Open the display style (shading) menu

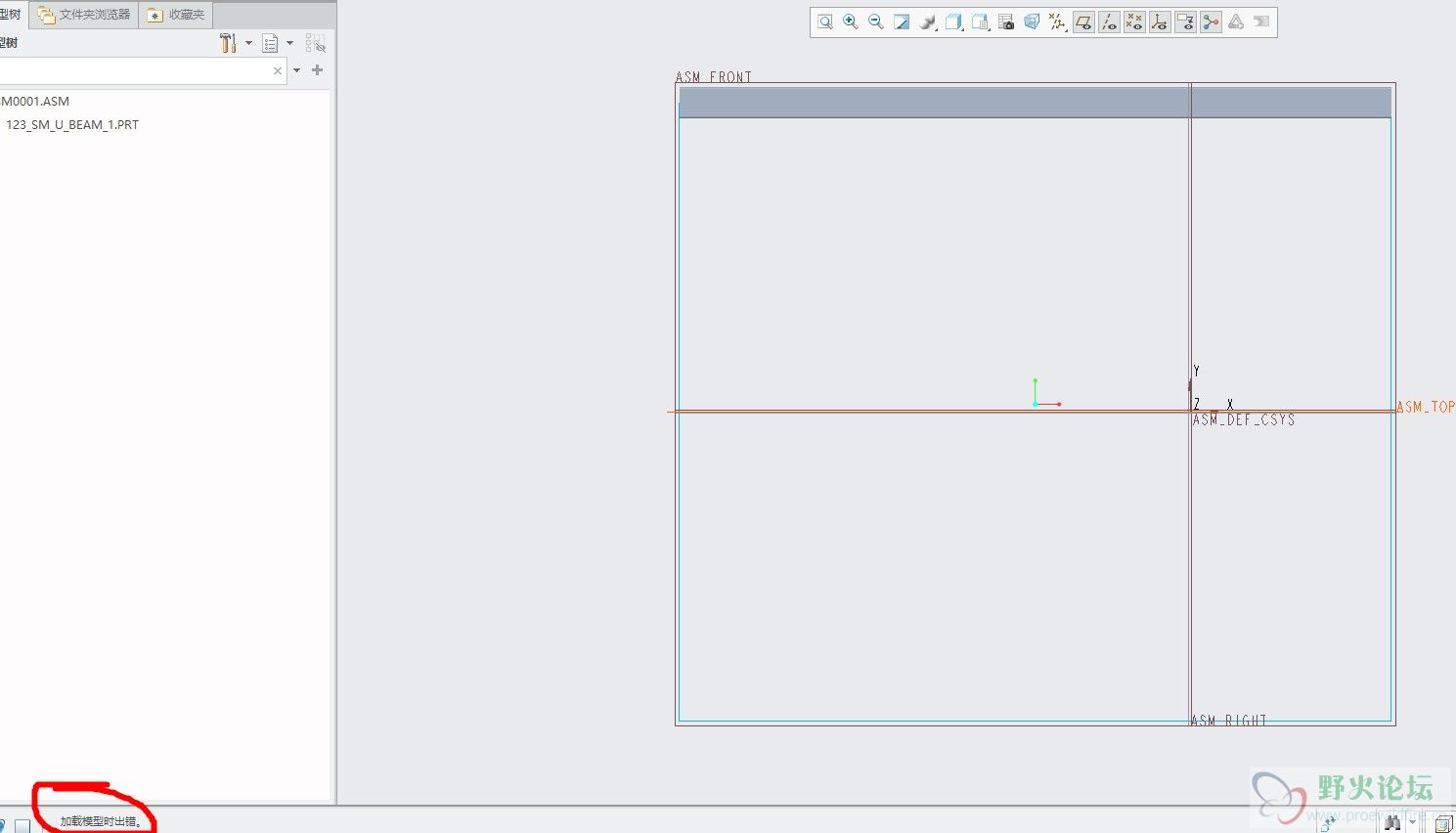pyautogui.click(x=928, y=22)
